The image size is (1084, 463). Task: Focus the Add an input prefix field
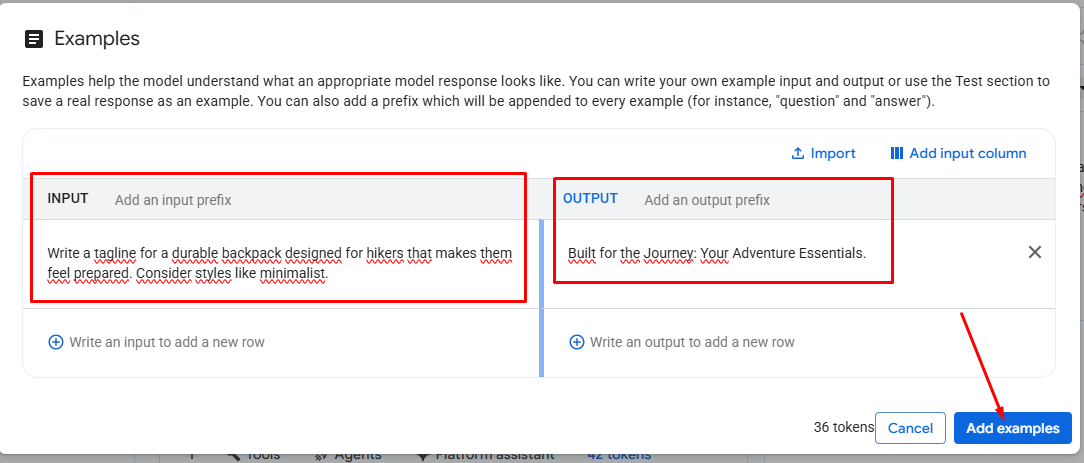pos(173,200)
